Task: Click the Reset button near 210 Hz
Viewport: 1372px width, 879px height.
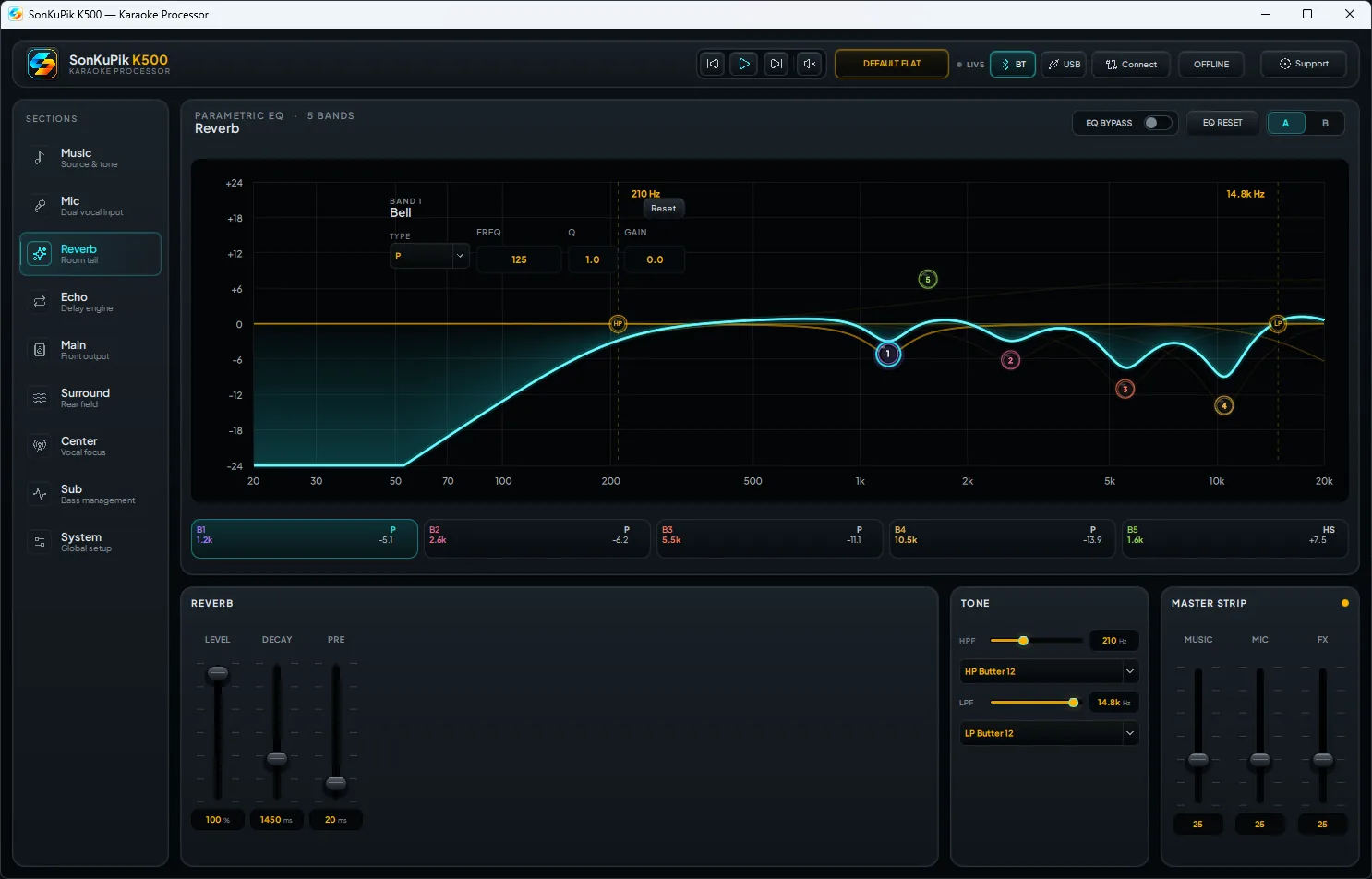Action: pyautogui.click(x=663, y=209)
